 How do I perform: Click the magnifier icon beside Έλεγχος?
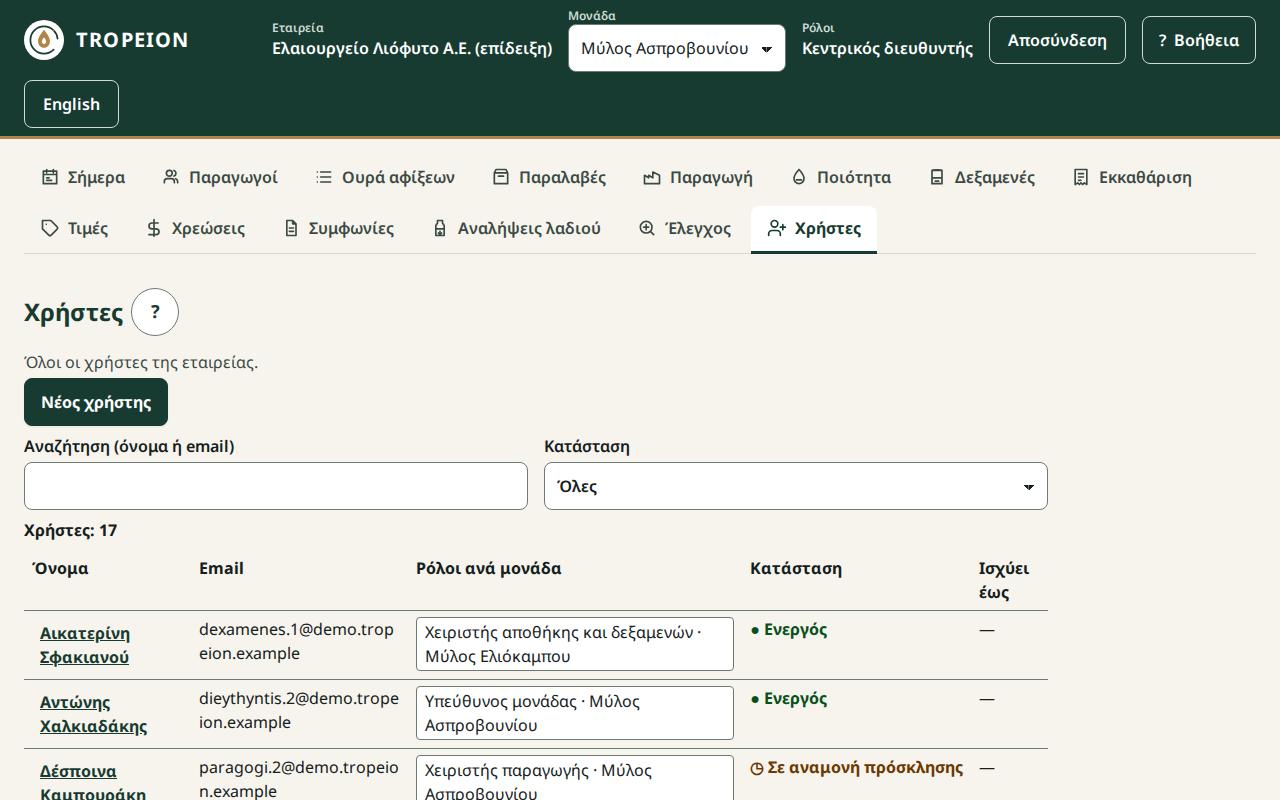(x=647, y=228)
